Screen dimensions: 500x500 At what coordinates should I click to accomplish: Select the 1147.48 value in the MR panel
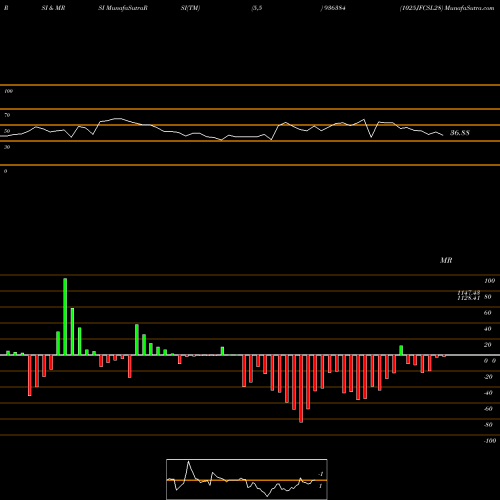click(469, 293)
